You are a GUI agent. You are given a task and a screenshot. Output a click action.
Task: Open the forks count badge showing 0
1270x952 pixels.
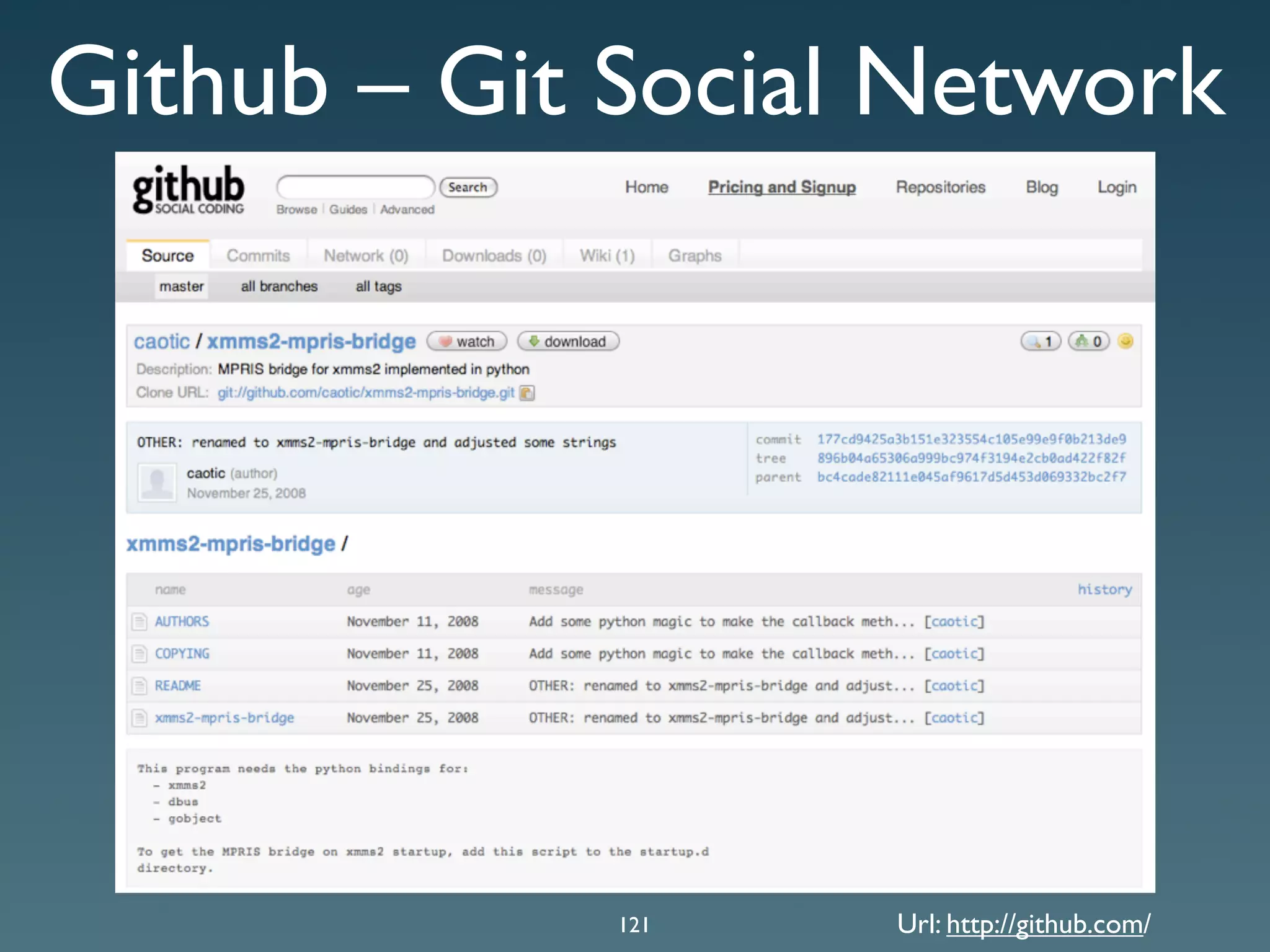[x=1088, y=342]
